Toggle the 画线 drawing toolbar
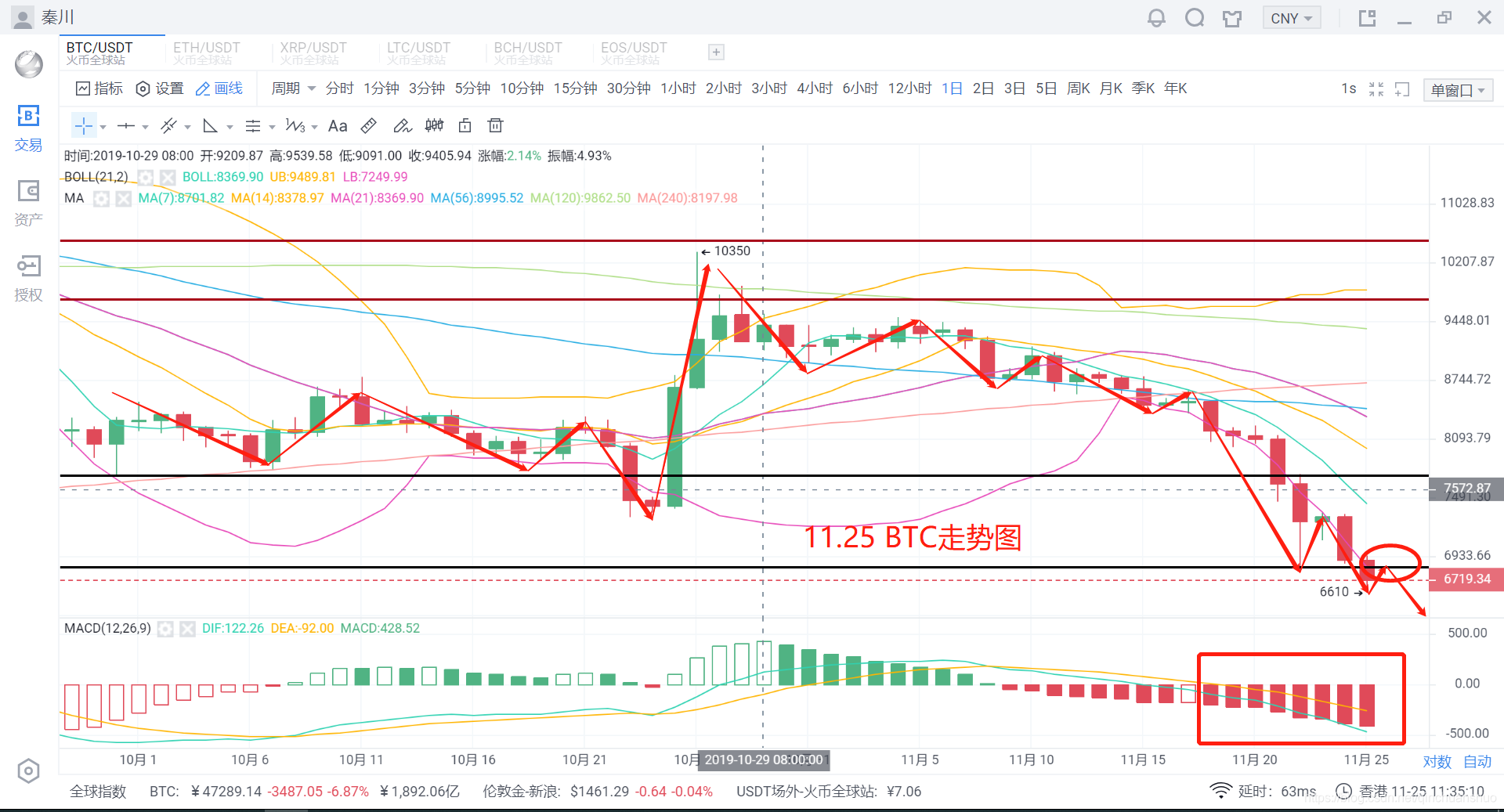 point(219,88)
